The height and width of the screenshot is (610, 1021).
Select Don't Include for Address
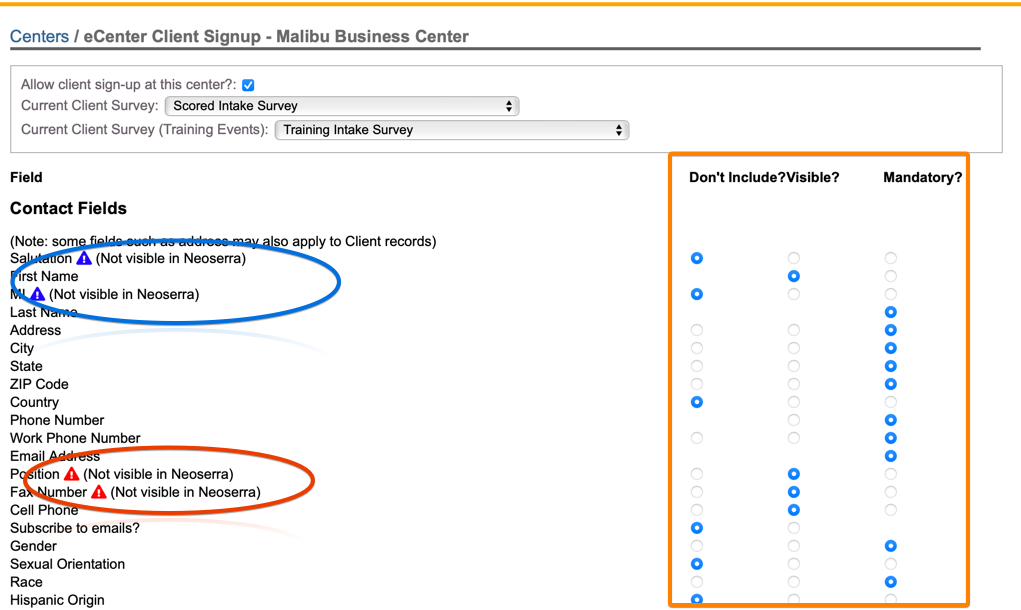(697, 330)
